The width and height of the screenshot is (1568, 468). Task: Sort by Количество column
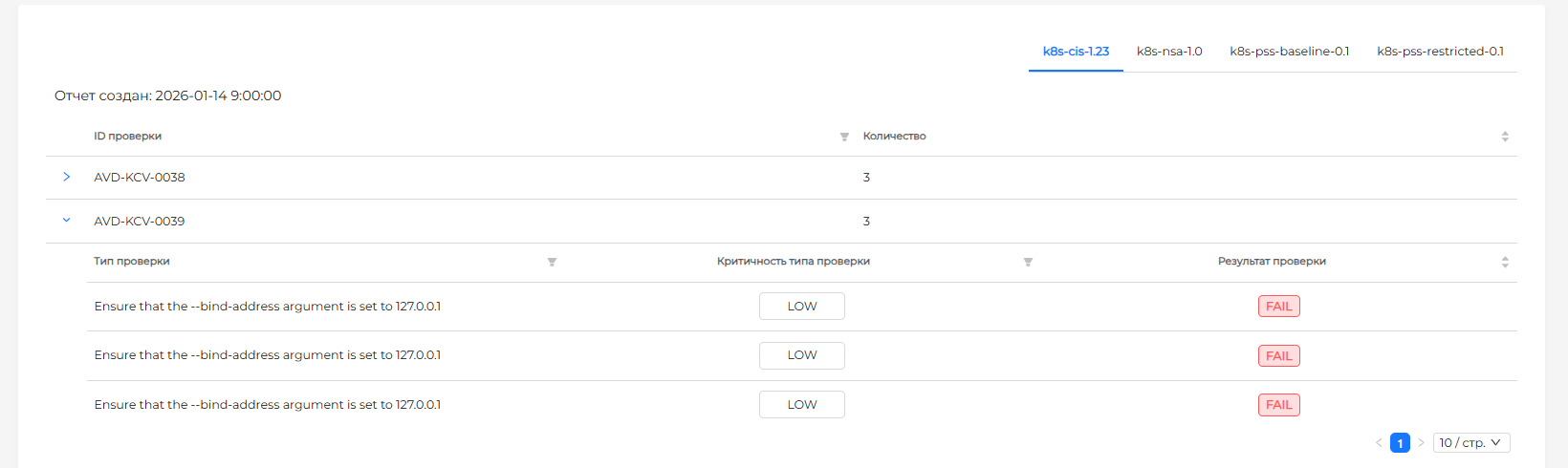(1504, 137)
